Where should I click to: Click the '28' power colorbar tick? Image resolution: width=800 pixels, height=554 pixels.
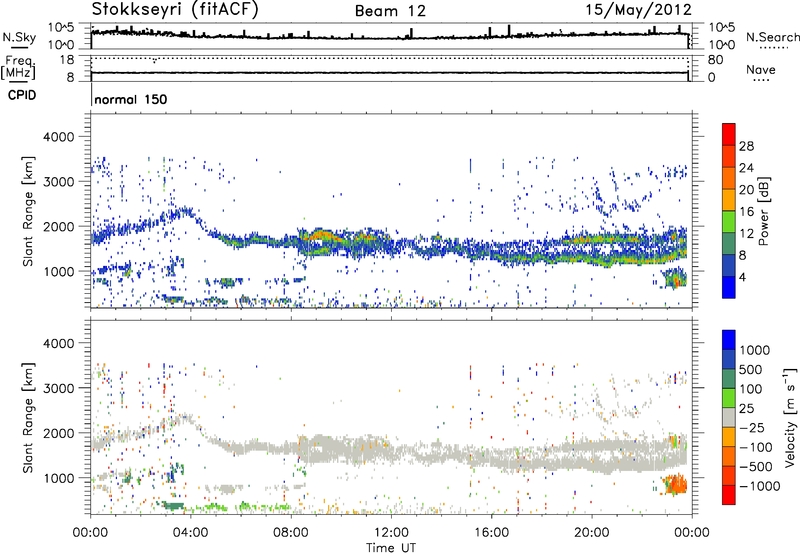click(746, 146)
